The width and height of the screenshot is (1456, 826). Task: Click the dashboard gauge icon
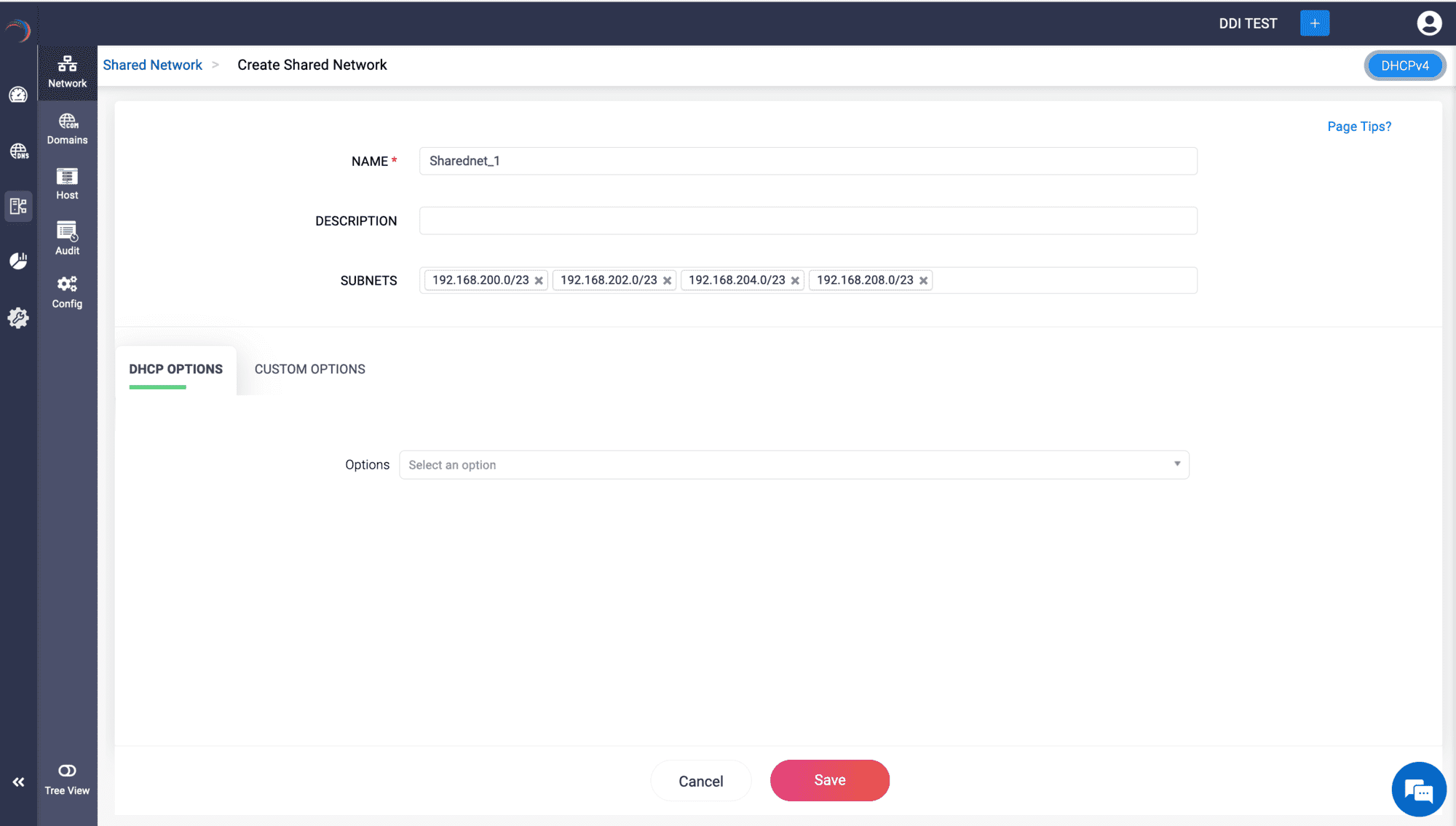(x=18, y=95)
